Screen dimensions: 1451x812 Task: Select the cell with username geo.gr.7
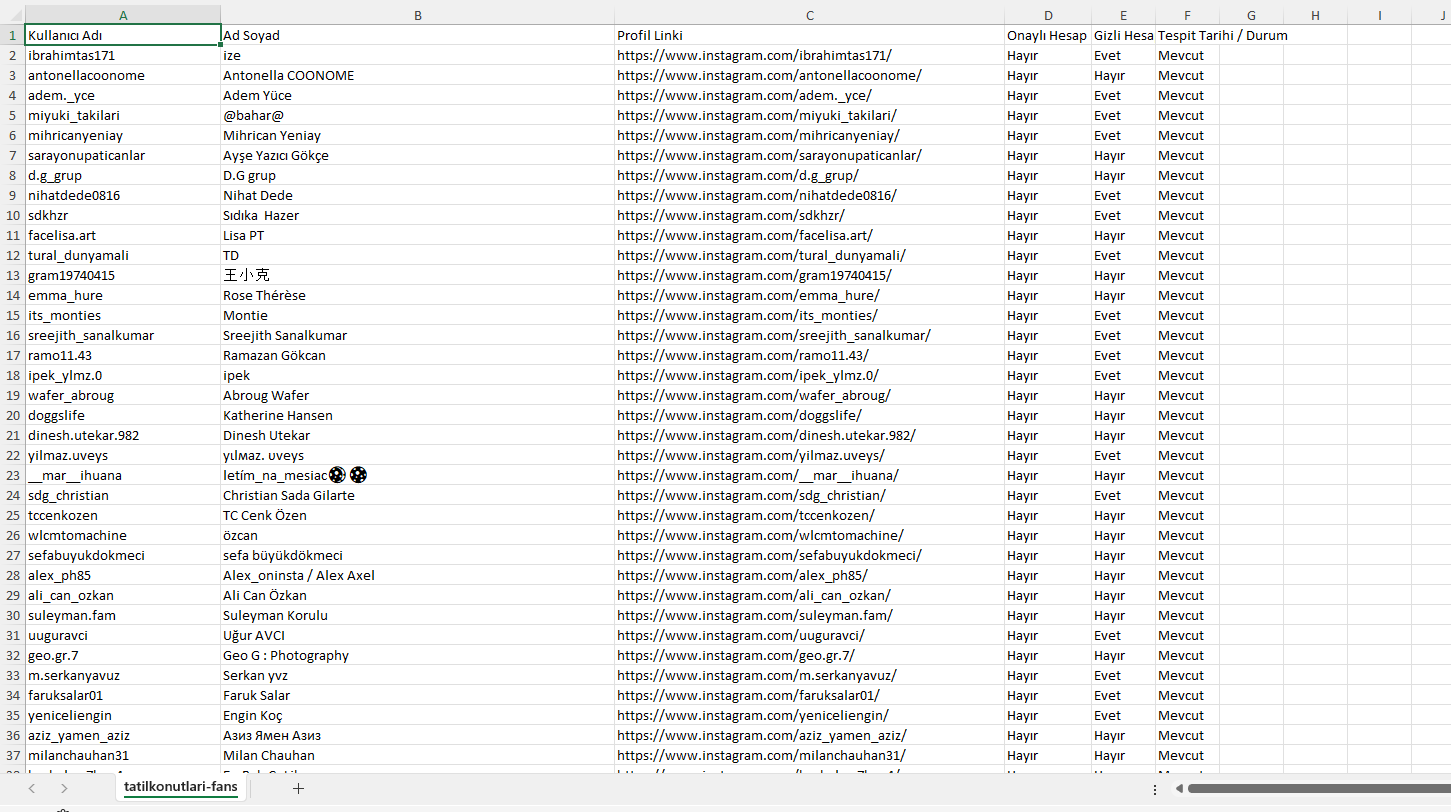coord(123,655)
